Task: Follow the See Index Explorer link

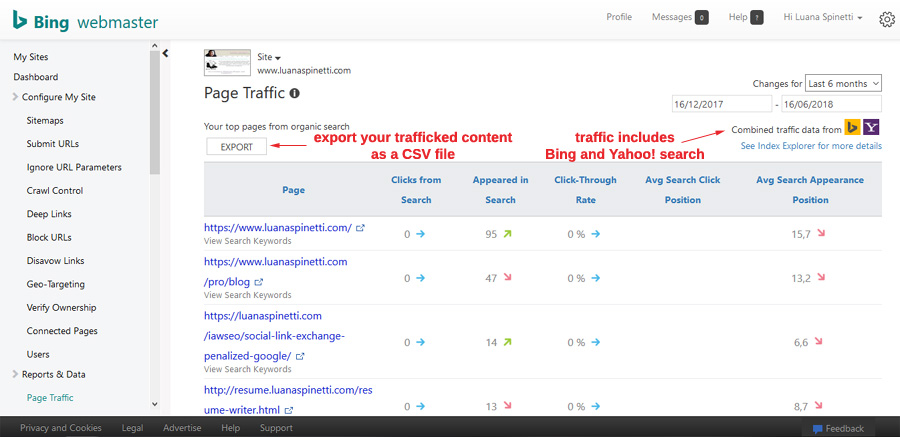Action: coord(811,146)
